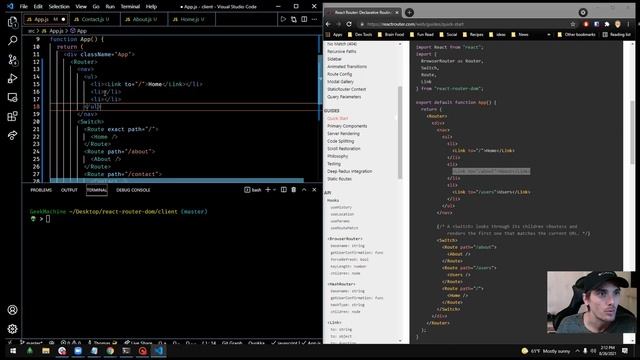Click the docs sidebar scrollbar
The height and width of the screenshot is (360, 640).
click(400, 133)
